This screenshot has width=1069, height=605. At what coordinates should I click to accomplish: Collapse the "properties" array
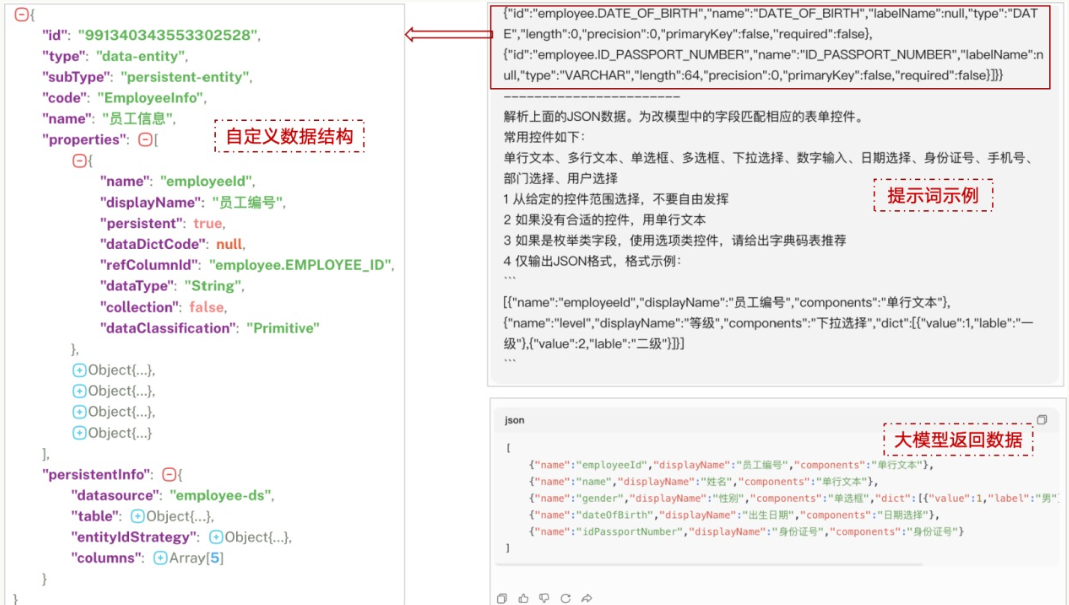tap(145, 139)
